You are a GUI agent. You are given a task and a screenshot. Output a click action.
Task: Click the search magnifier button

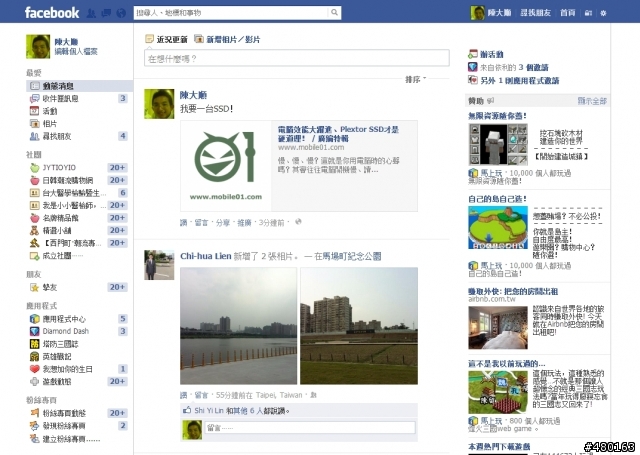pyautogui.click(x=334, y=13)
